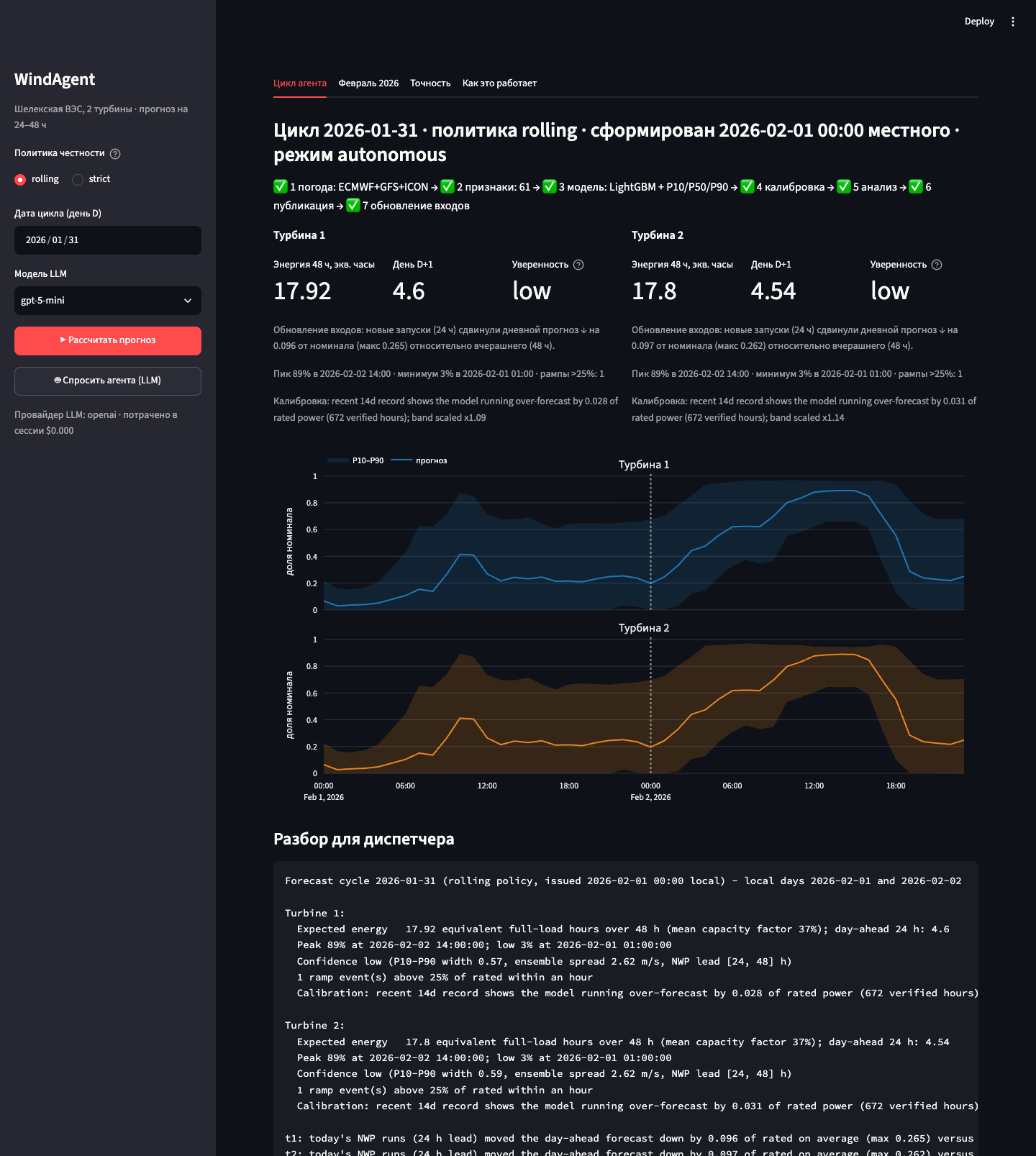Select the strict policy radio button
This screenshot has height=1156, width=1036.
click(x=78, y=180)
